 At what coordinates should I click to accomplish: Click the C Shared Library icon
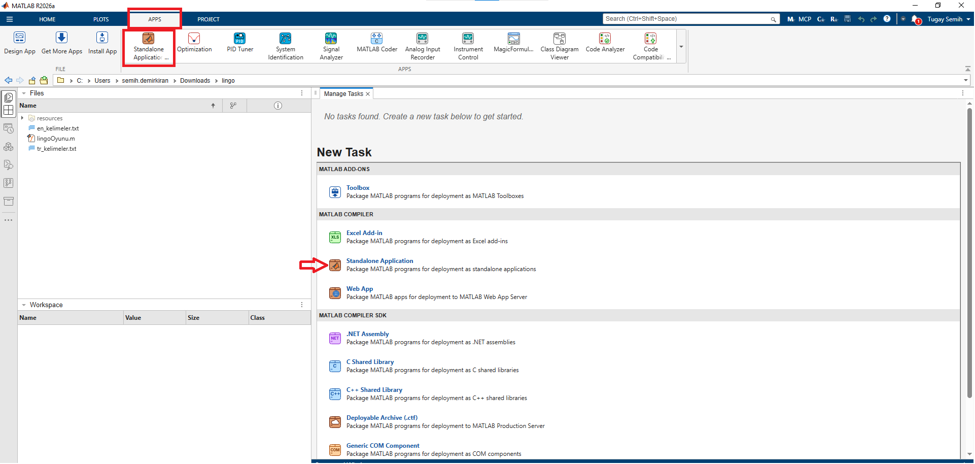click(x=335, y=366)
